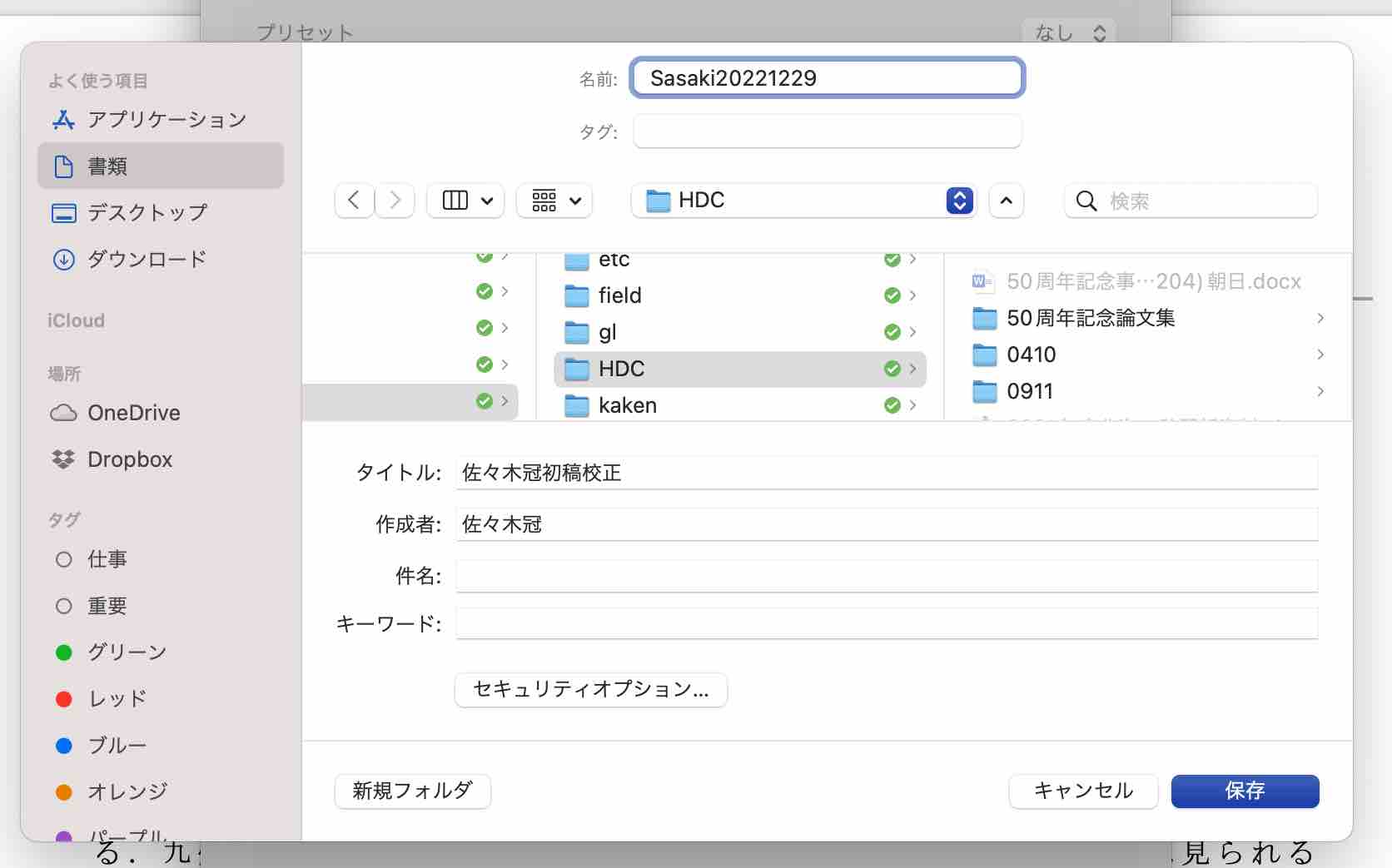Create a new folder with 新規フォルダ
The width and height of the screenshot is (1392, 868).
(412, 791)
